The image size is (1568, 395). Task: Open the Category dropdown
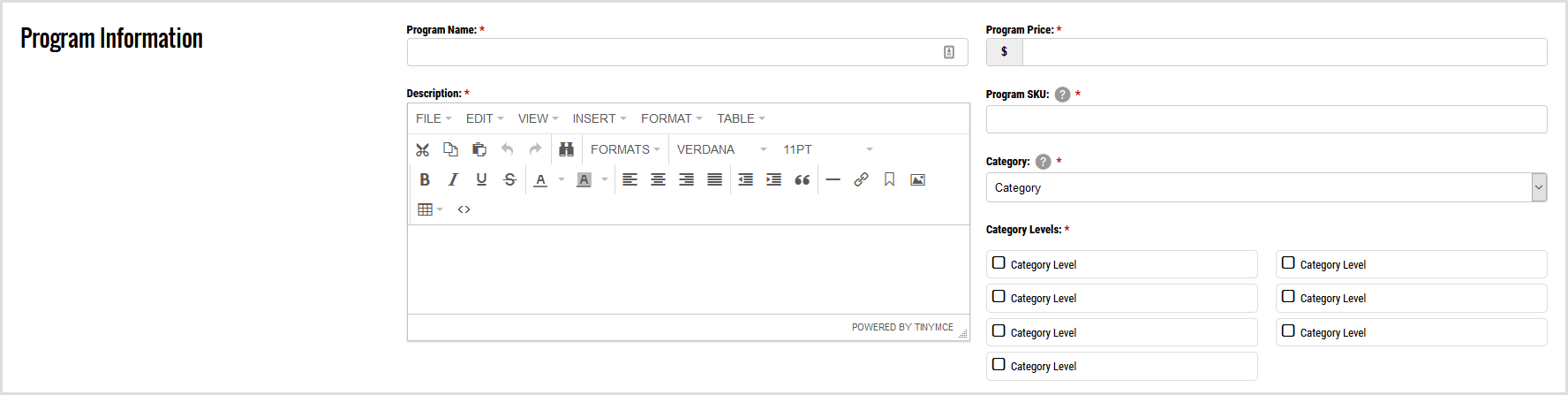(x=1266, y=187)
